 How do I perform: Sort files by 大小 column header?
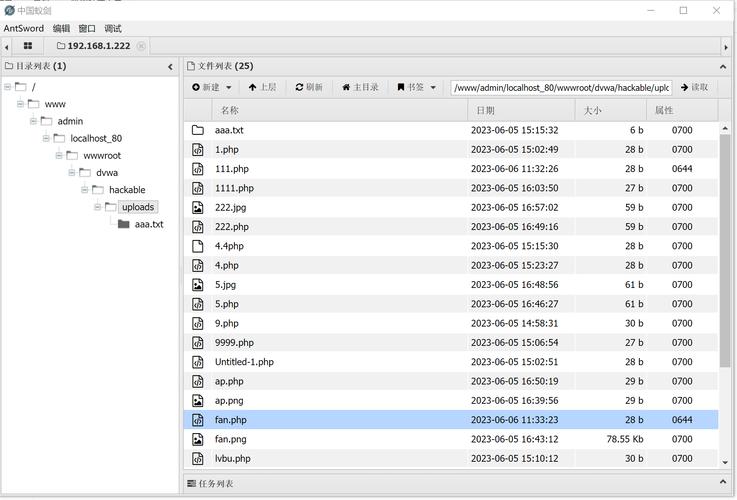[592, 110]
